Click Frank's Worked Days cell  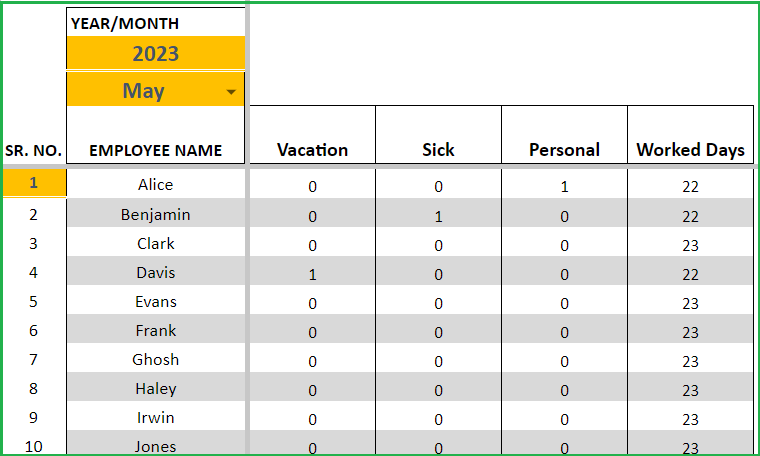coord(690,332)
